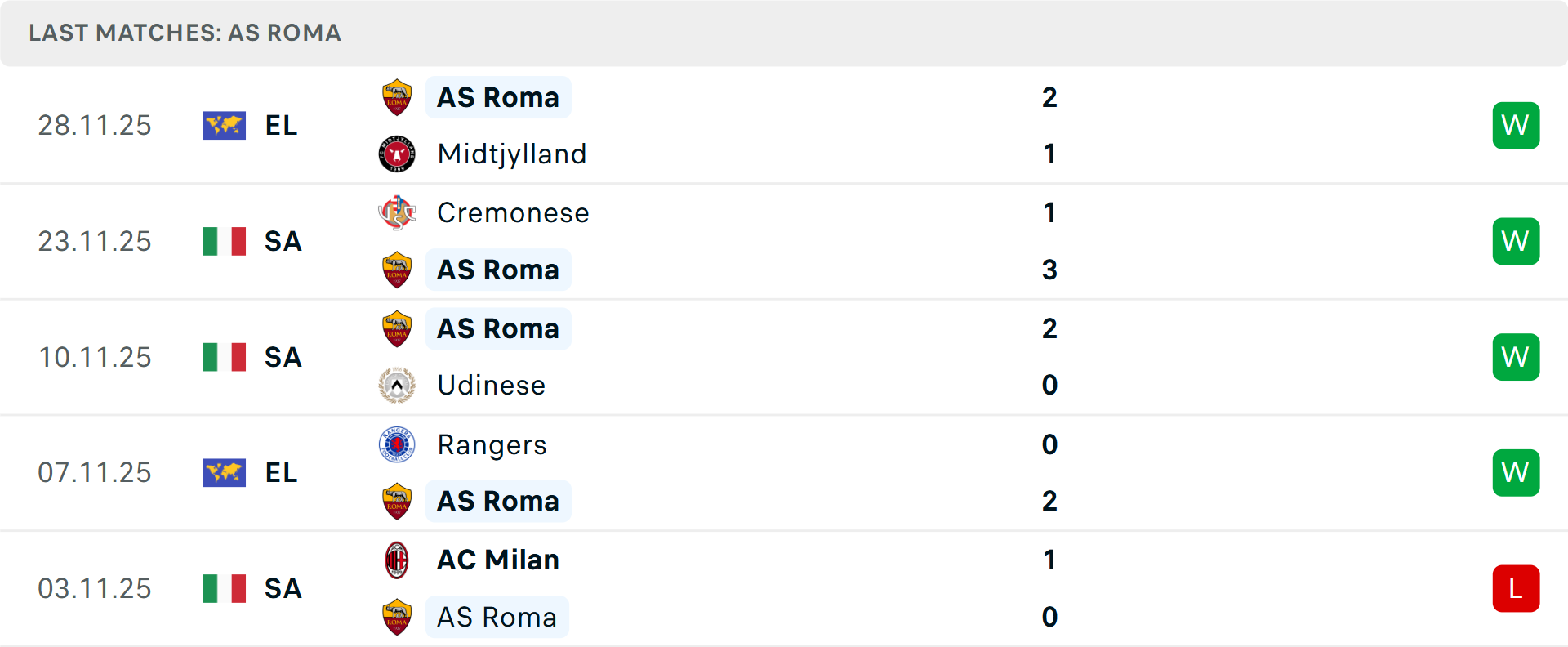Open the AC Milan team link

(498, 560)
